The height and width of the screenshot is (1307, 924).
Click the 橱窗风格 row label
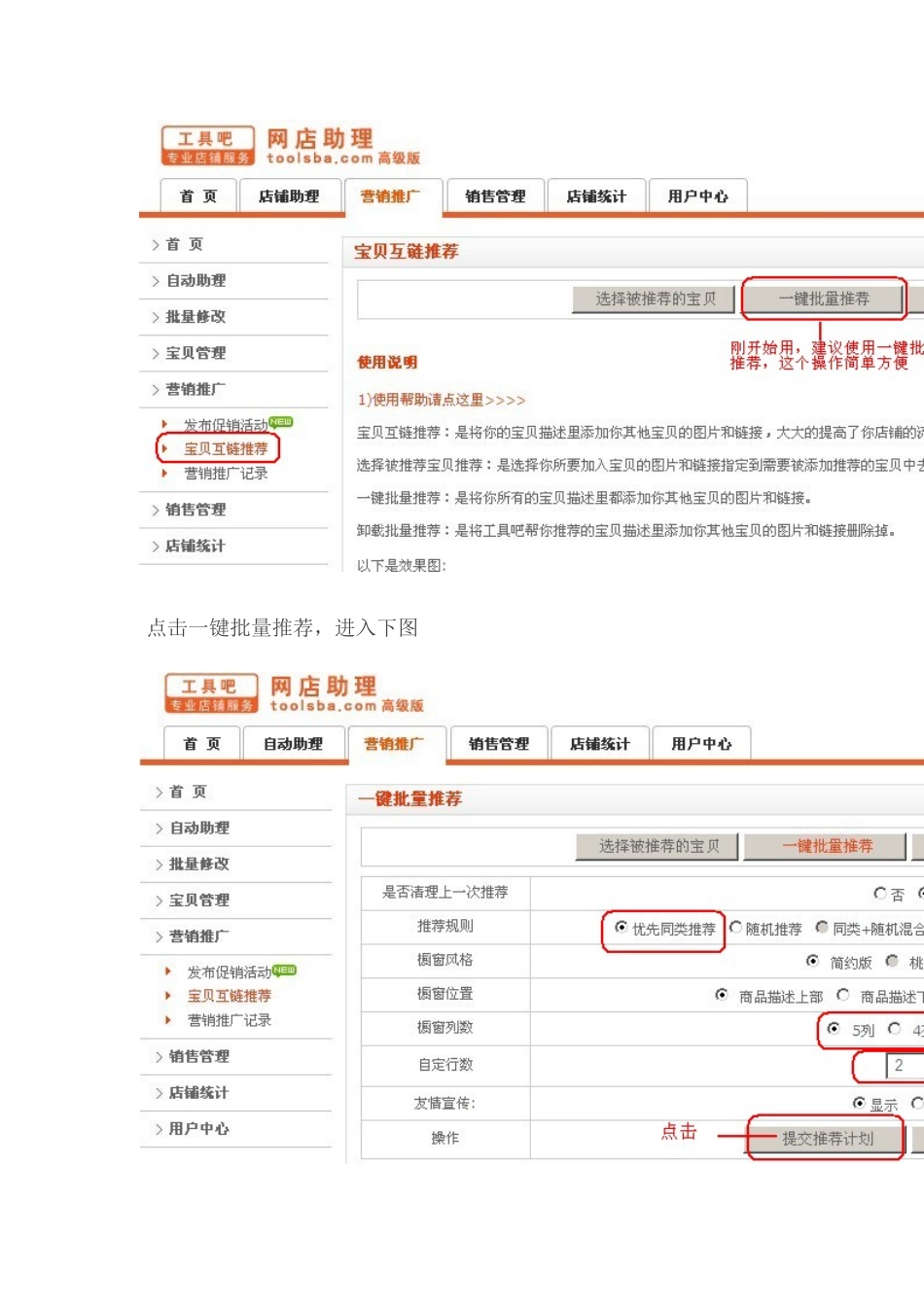coord(444,960)
